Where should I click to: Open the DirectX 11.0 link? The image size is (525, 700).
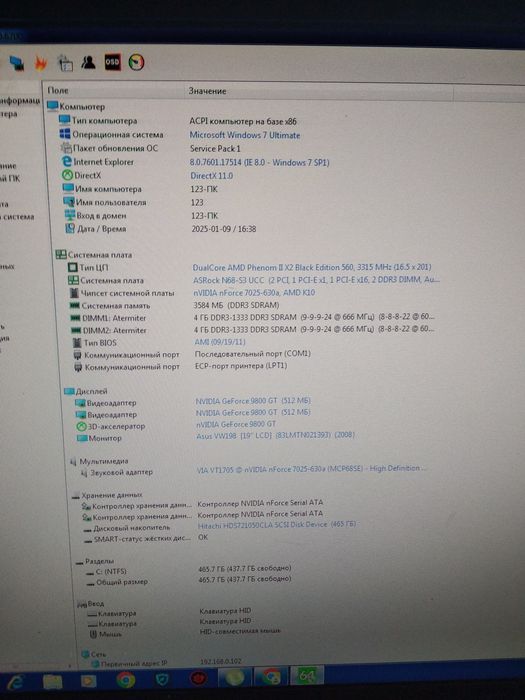pyautogui.click(x=212, y=175)
